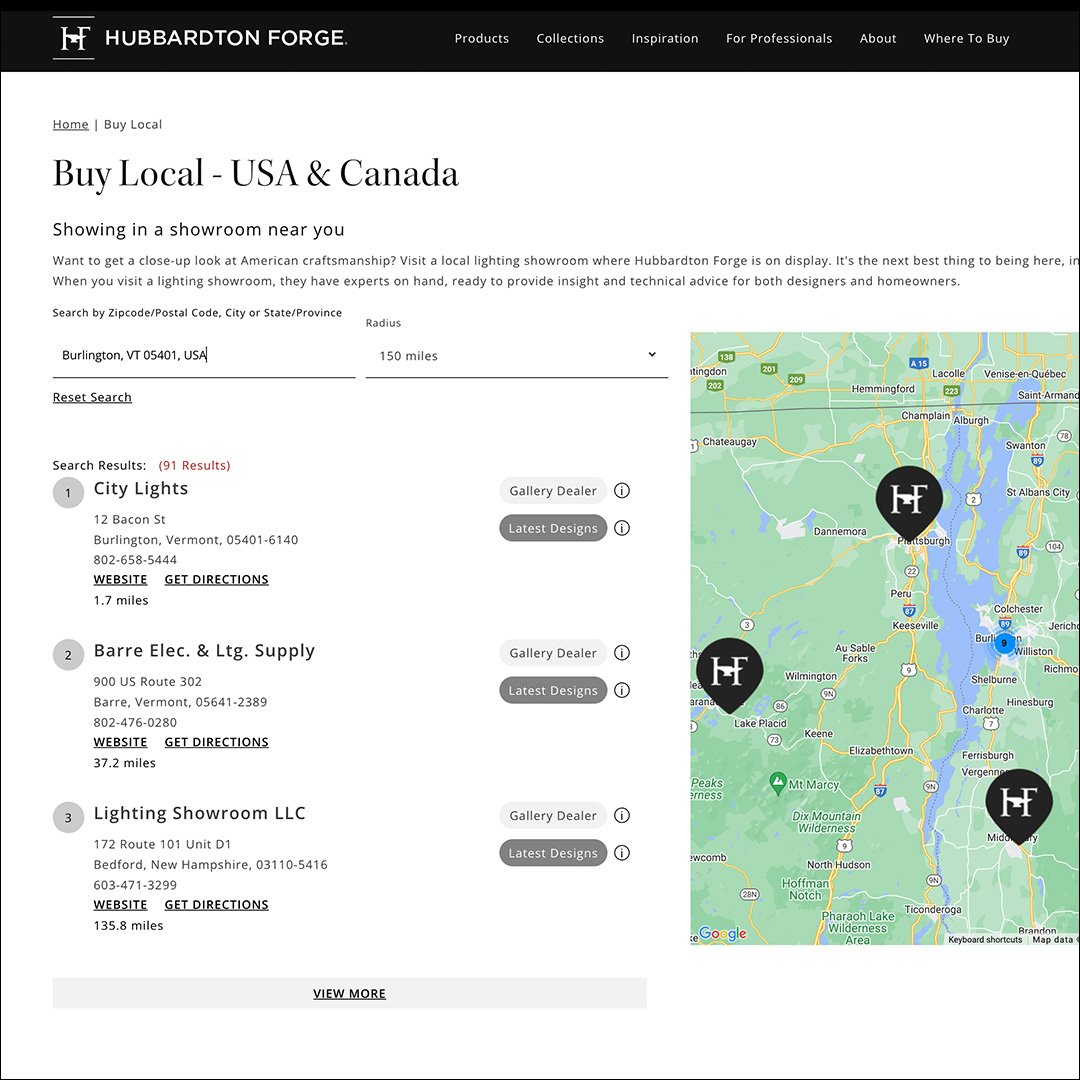Viewport: 1080px width, 1080px height.
Task: Click the Google logo on the map
Action: [x=723, y=933]
